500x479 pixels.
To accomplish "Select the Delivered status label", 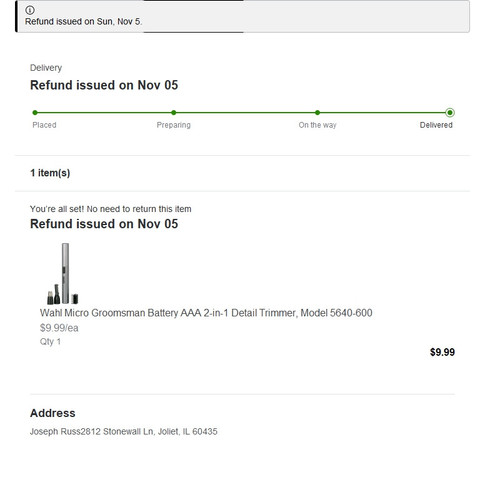I will pos(436,125).
